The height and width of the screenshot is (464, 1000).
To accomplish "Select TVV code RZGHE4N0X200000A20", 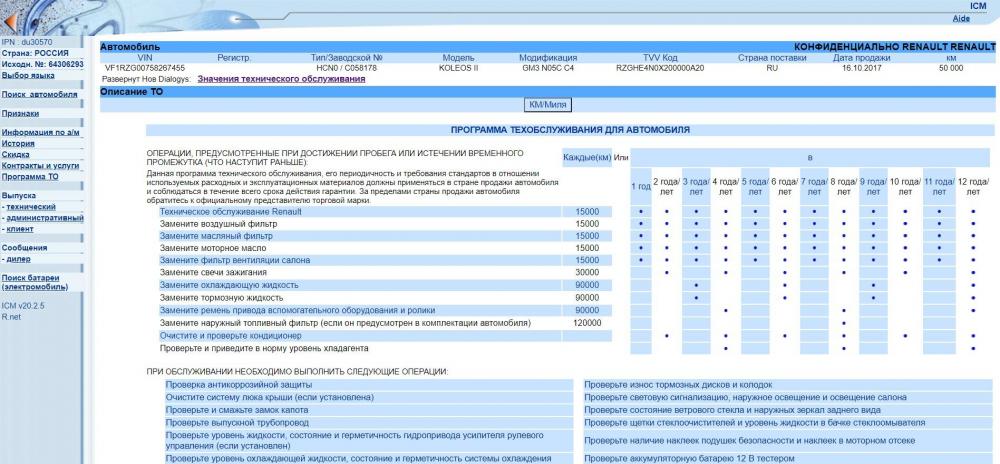I will [x=660, y=68].
